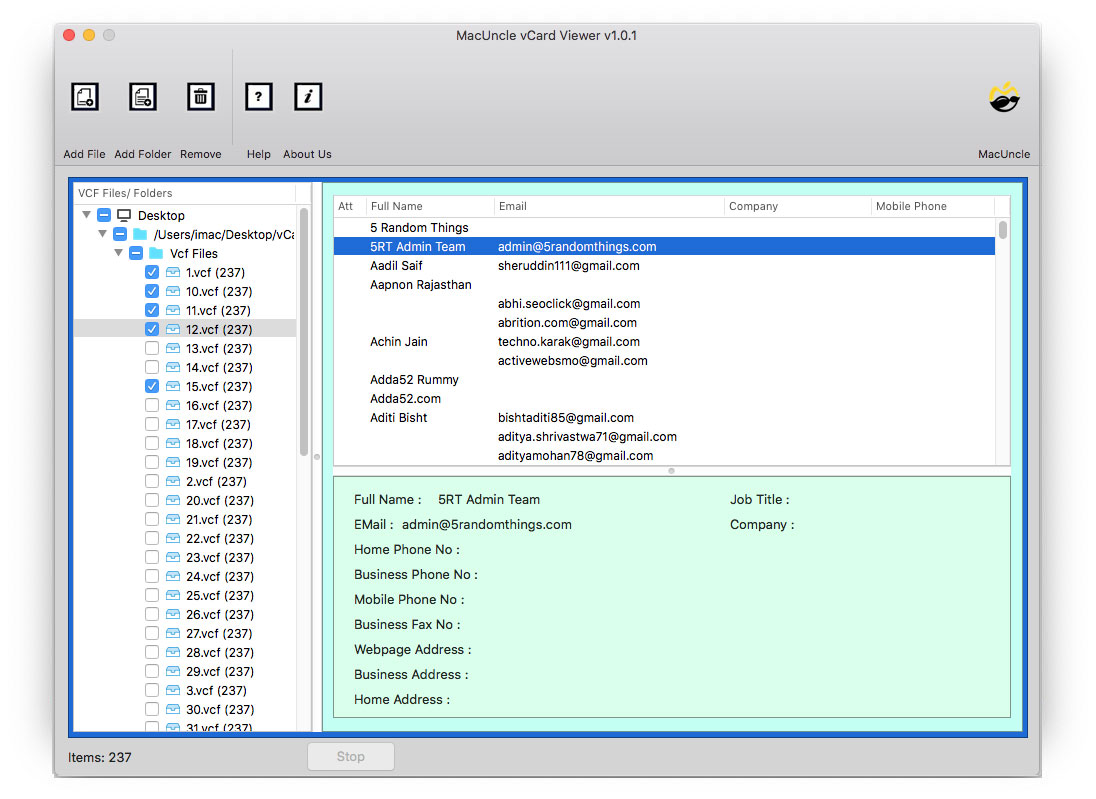1096x799 pixels.
Task: Select the 5 Random Things contact row
Action: tap(664, 227)
